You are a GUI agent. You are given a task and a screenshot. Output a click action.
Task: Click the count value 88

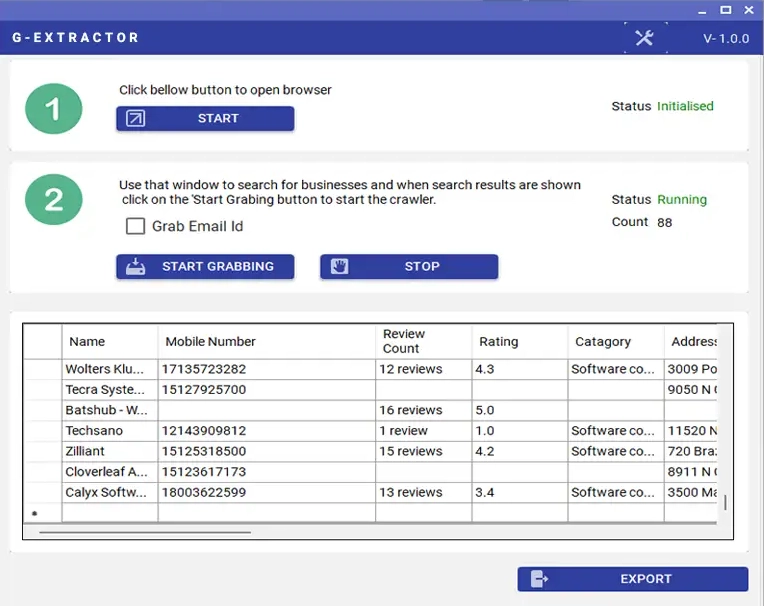coord(665,223)
